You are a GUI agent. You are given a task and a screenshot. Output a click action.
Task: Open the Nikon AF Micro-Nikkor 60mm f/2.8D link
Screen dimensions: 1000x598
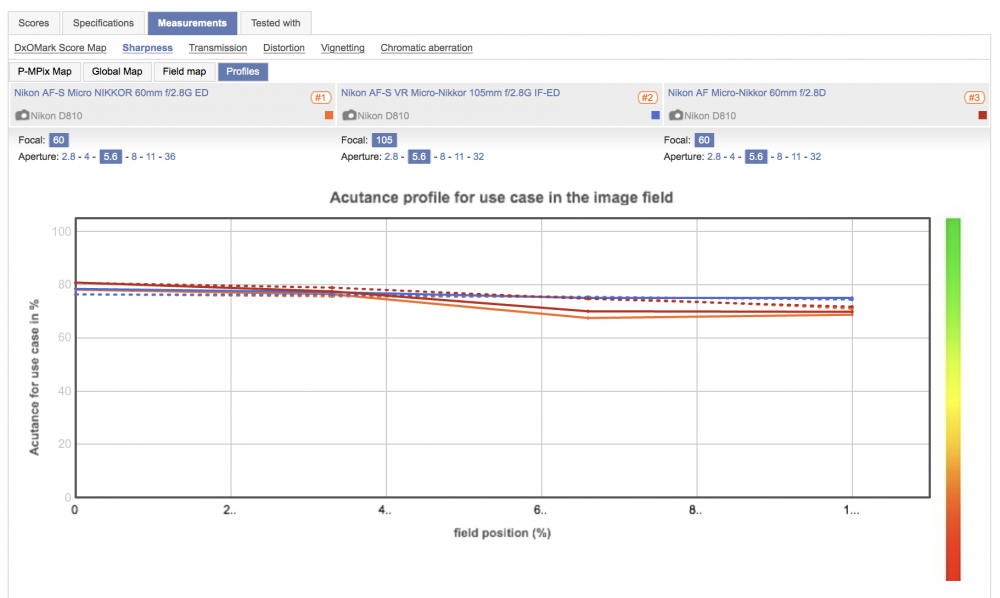(747, 92)
